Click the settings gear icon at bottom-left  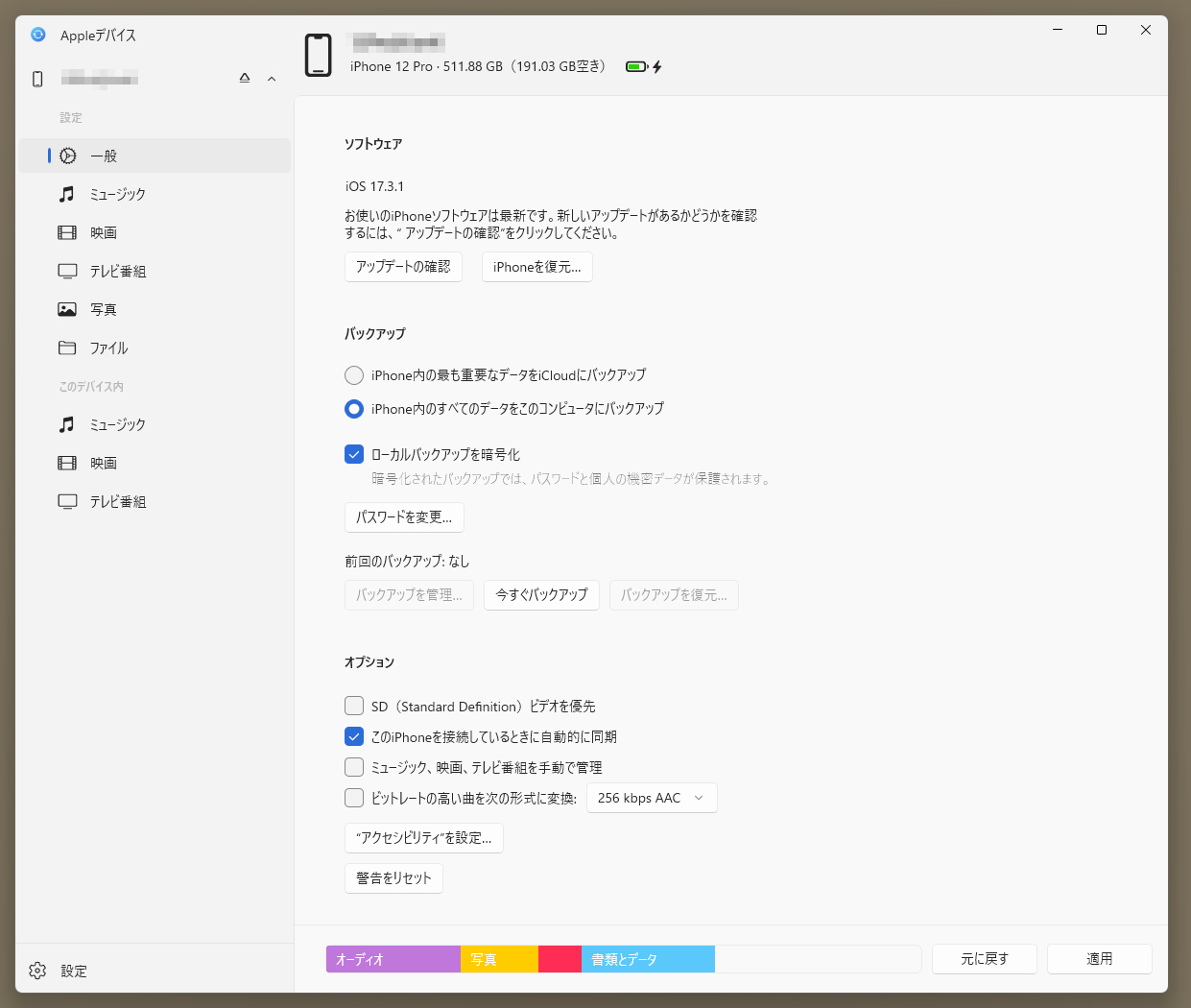click(x=37, y=971)
